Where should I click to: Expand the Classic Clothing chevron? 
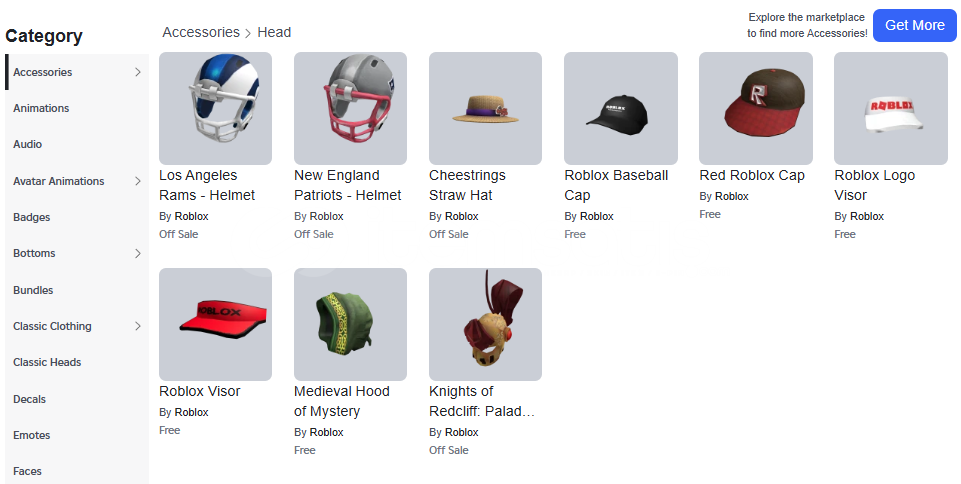(x=137, y=326)
